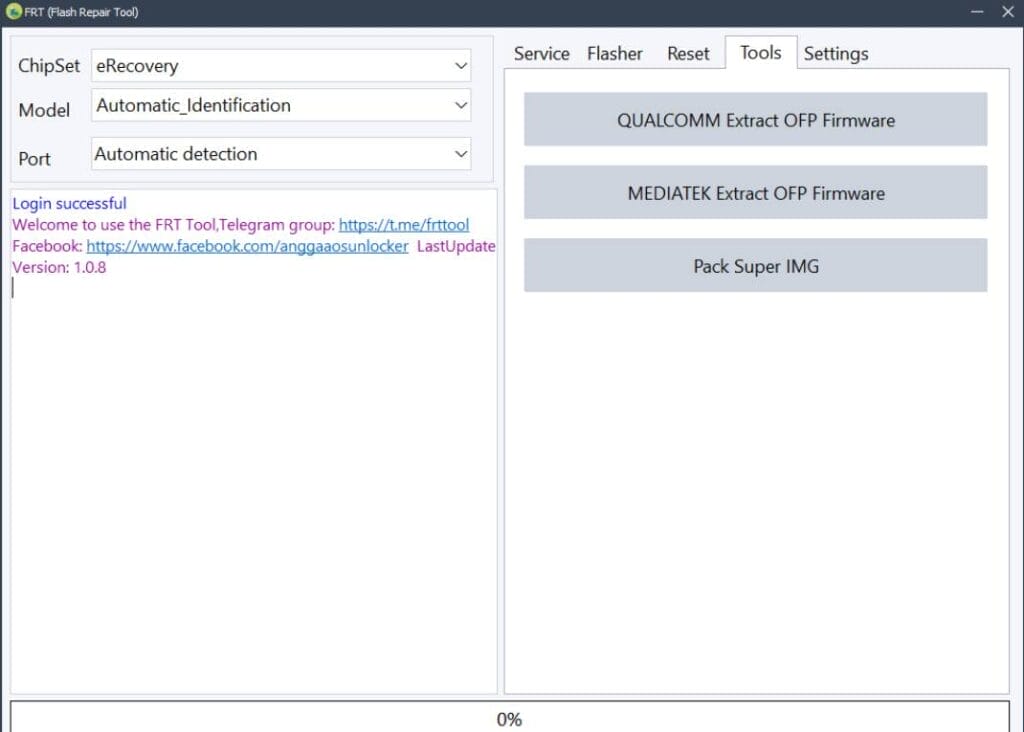This screenshot has height=732, width=1024.
Task: Open the FRT Telegram group link
Action: click(403, 224)
